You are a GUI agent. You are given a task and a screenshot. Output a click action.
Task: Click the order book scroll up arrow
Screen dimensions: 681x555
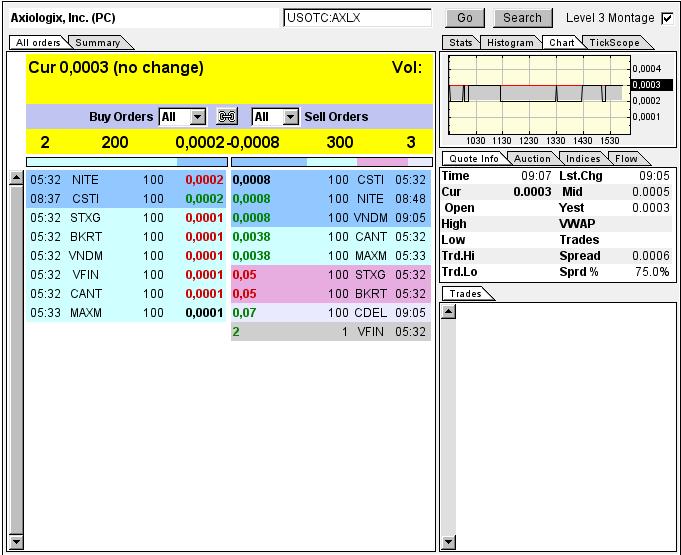pyautogui.click(x=16, y=179)
